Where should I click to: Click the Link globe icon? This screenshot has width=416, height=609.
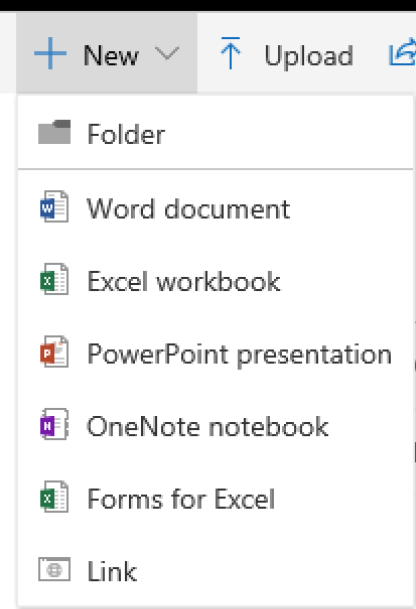click(54, 569)
